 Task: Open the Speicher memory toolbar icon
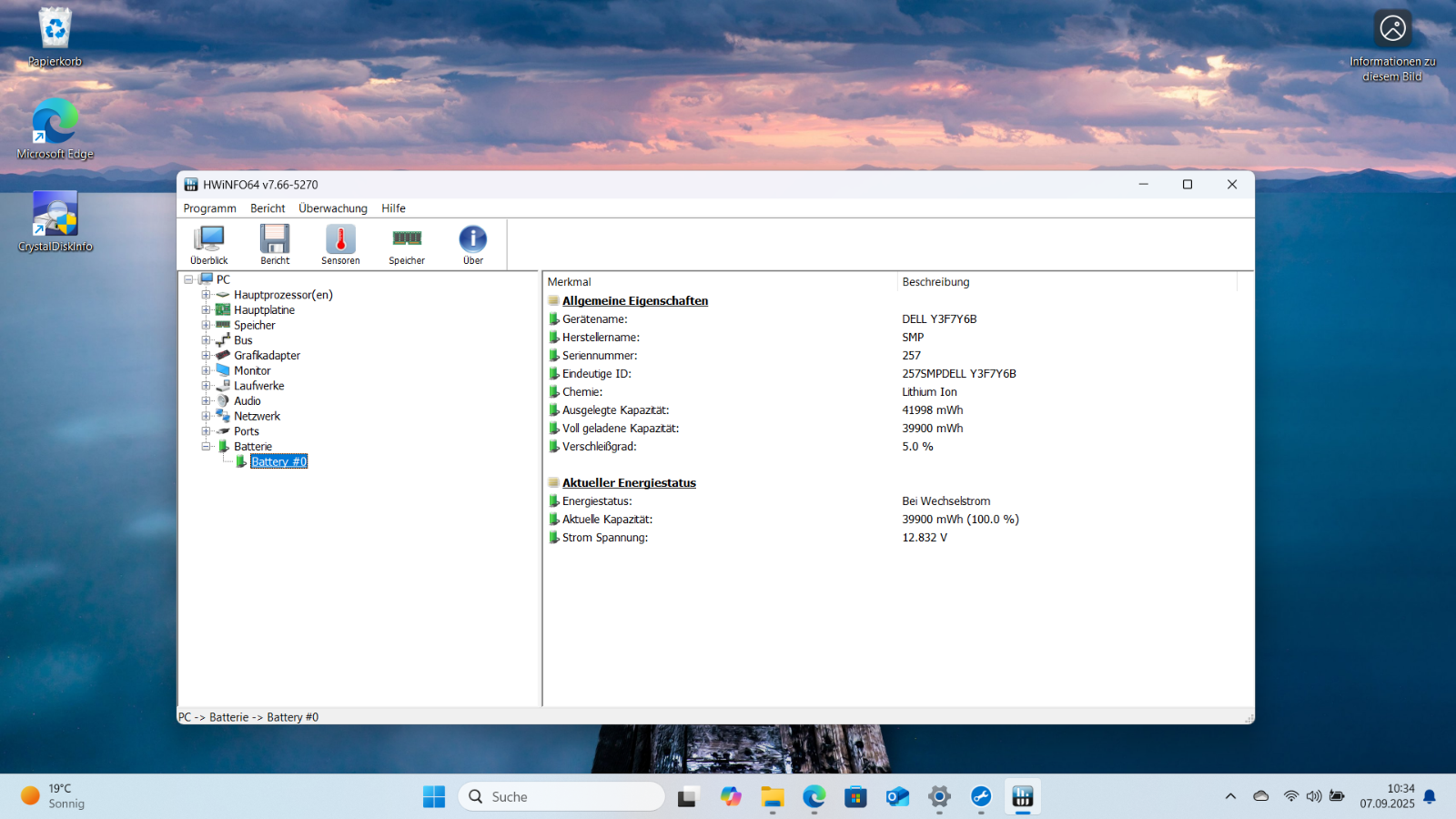click(407, 244)
